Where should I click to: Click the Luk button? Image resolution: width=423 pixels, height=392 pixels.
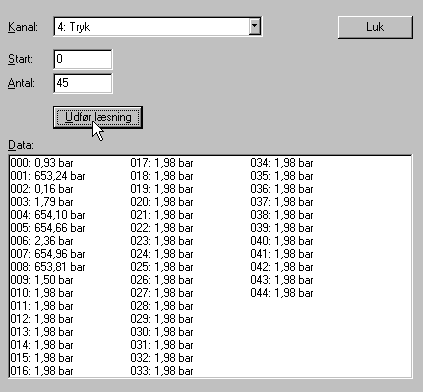coord(375,27)
